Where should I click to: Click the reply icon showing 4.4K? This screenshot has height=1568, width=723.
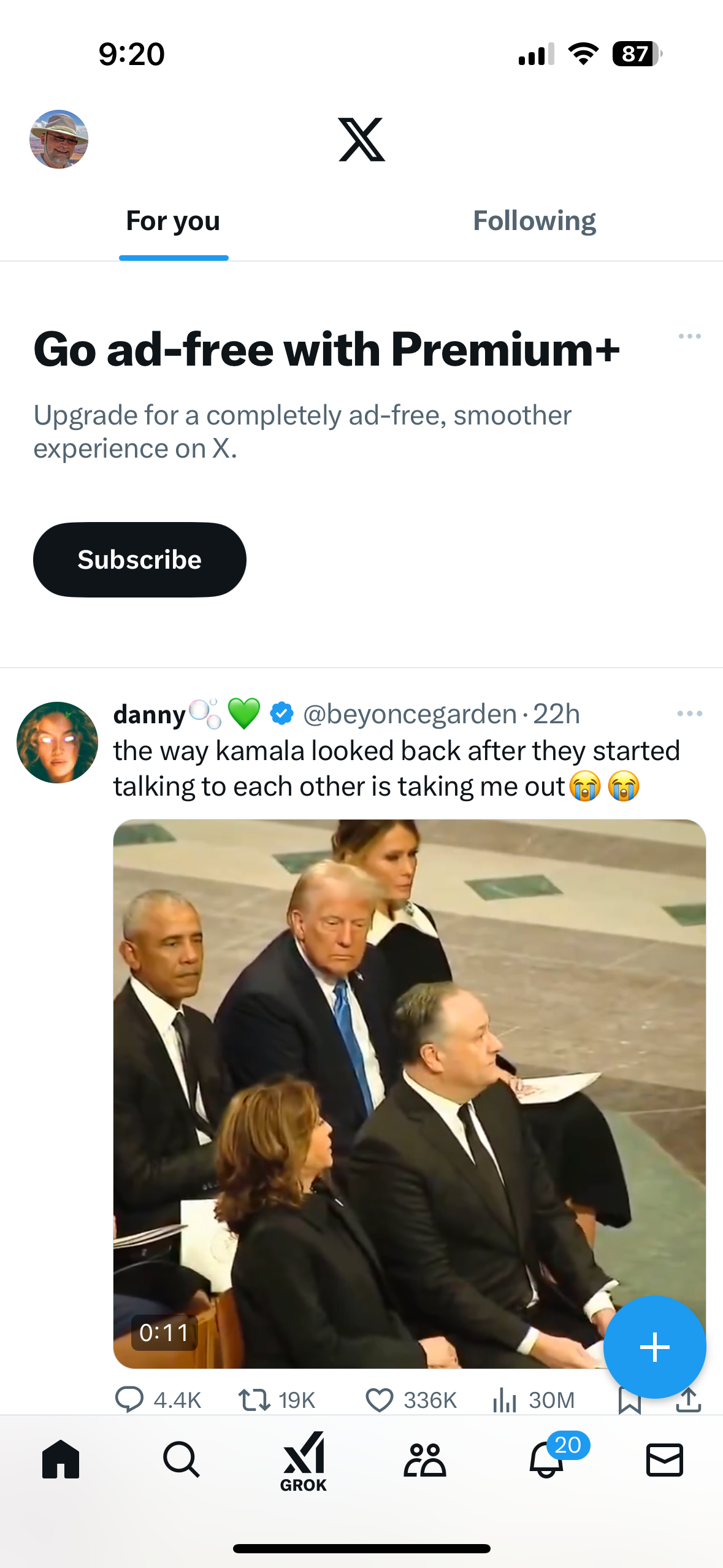pos(129,1400)
